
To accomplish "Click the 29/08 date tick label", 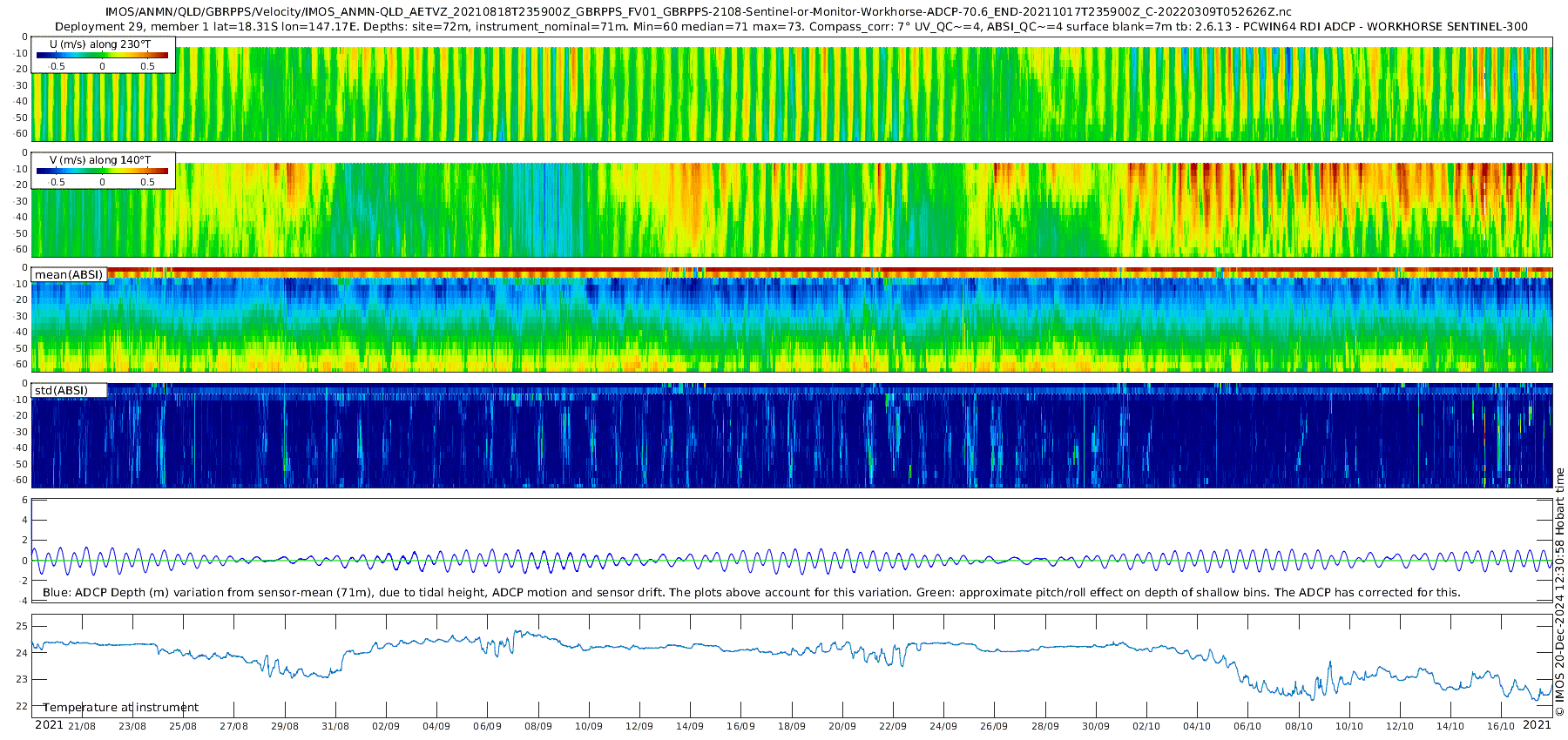I will (x=285, y=726).
